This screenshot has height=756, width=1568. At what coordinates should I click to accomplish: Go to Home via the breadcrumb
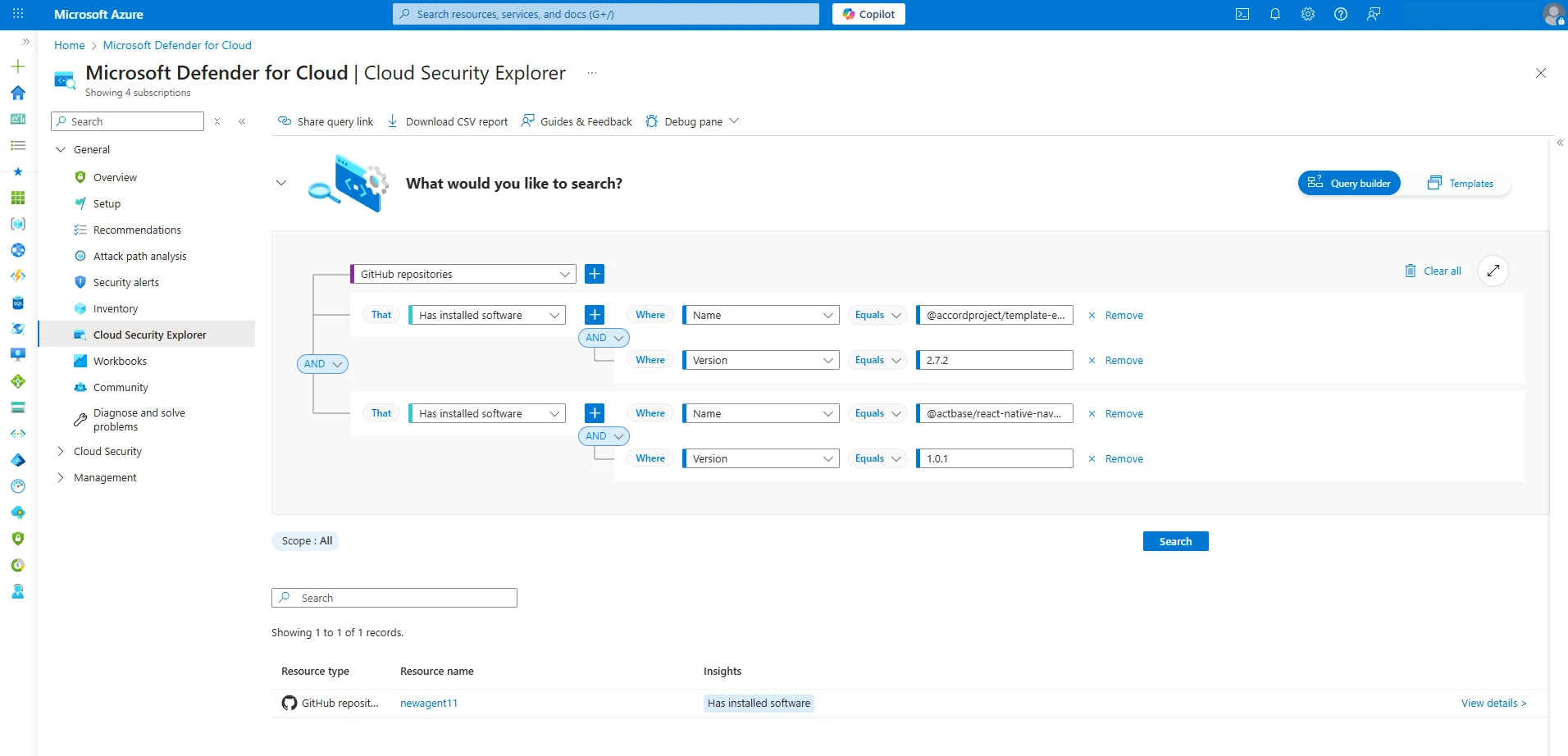(69, 45)
